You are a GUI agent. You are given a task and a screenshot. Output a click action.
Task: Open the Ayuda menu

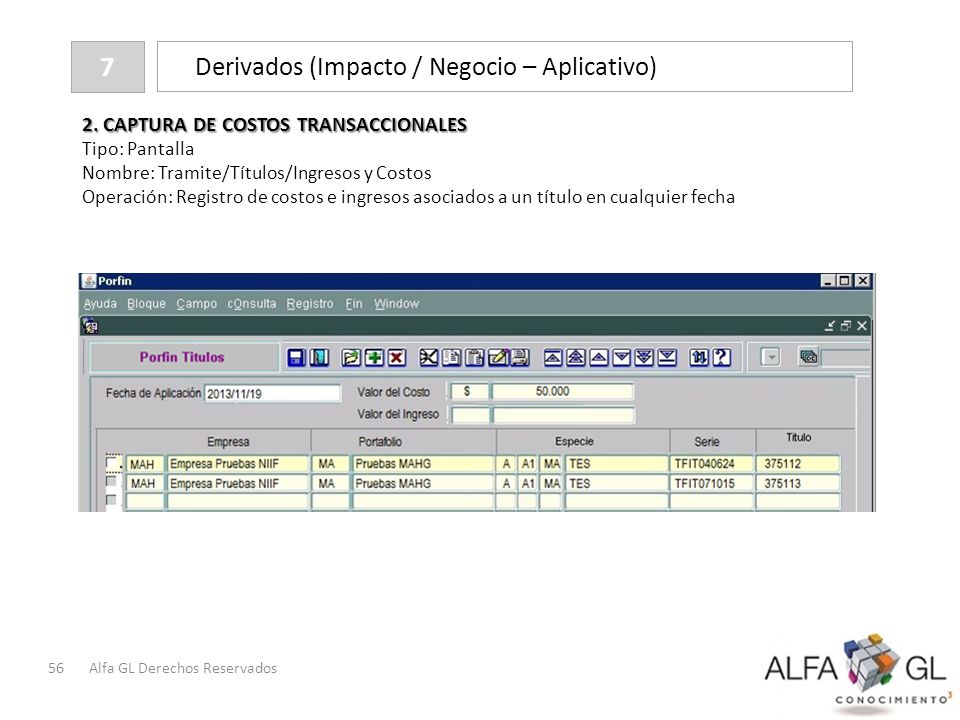point(100,304)
